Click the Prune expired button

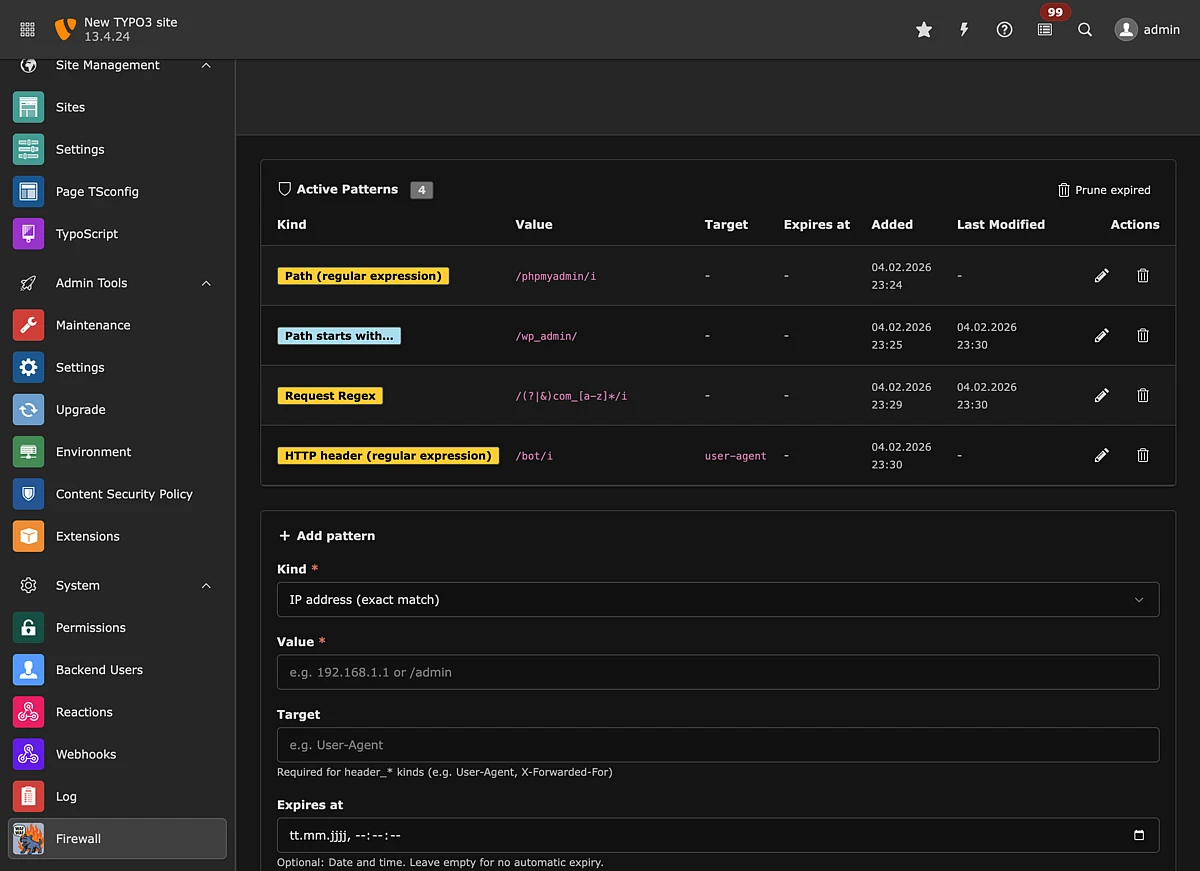(1104, 190)
